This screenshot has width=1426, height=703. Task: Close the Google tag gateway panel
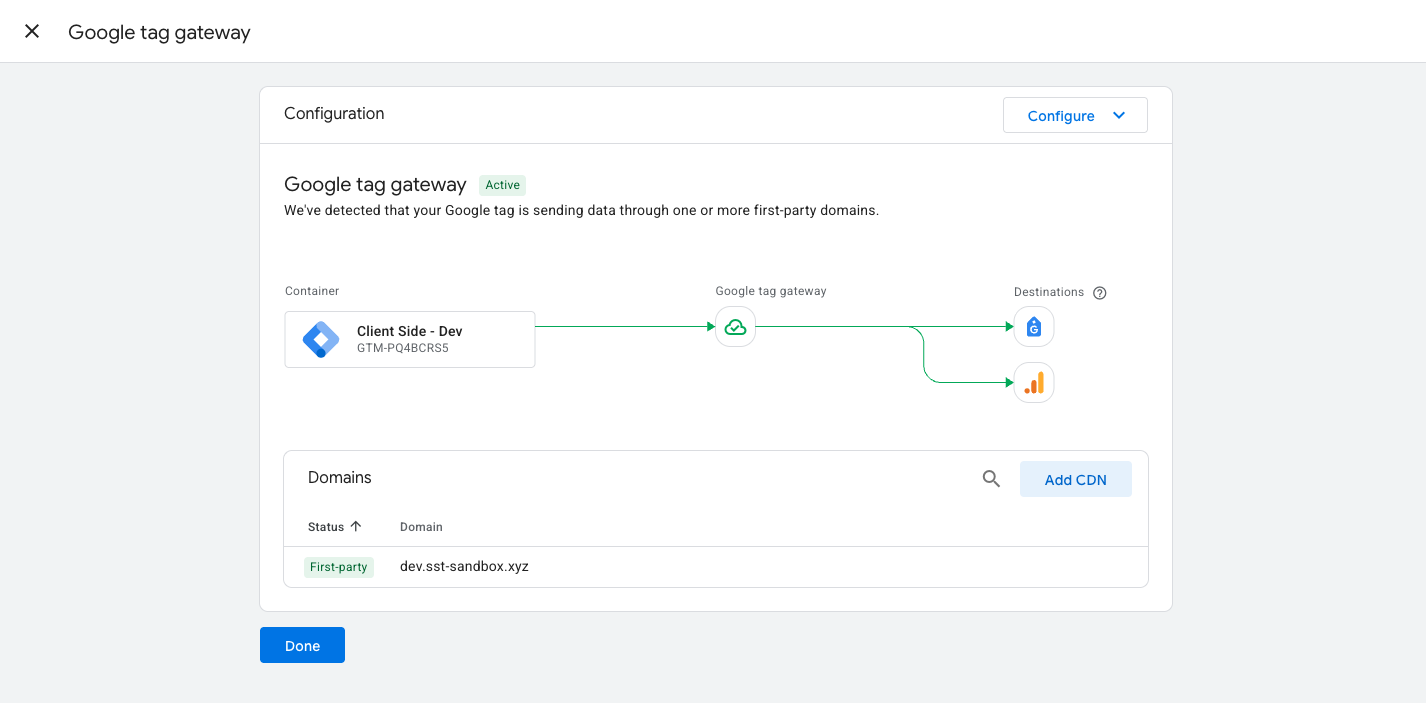point(32,31)
